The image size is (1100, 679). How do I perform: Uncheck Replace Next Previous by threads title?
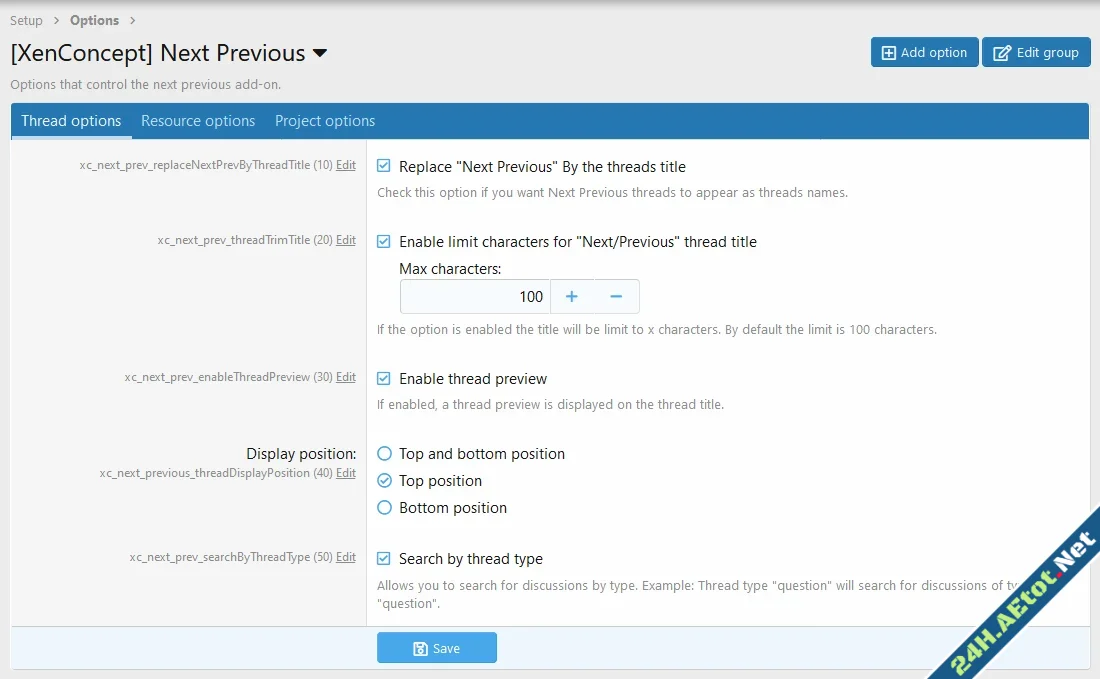tap(384, 167)
